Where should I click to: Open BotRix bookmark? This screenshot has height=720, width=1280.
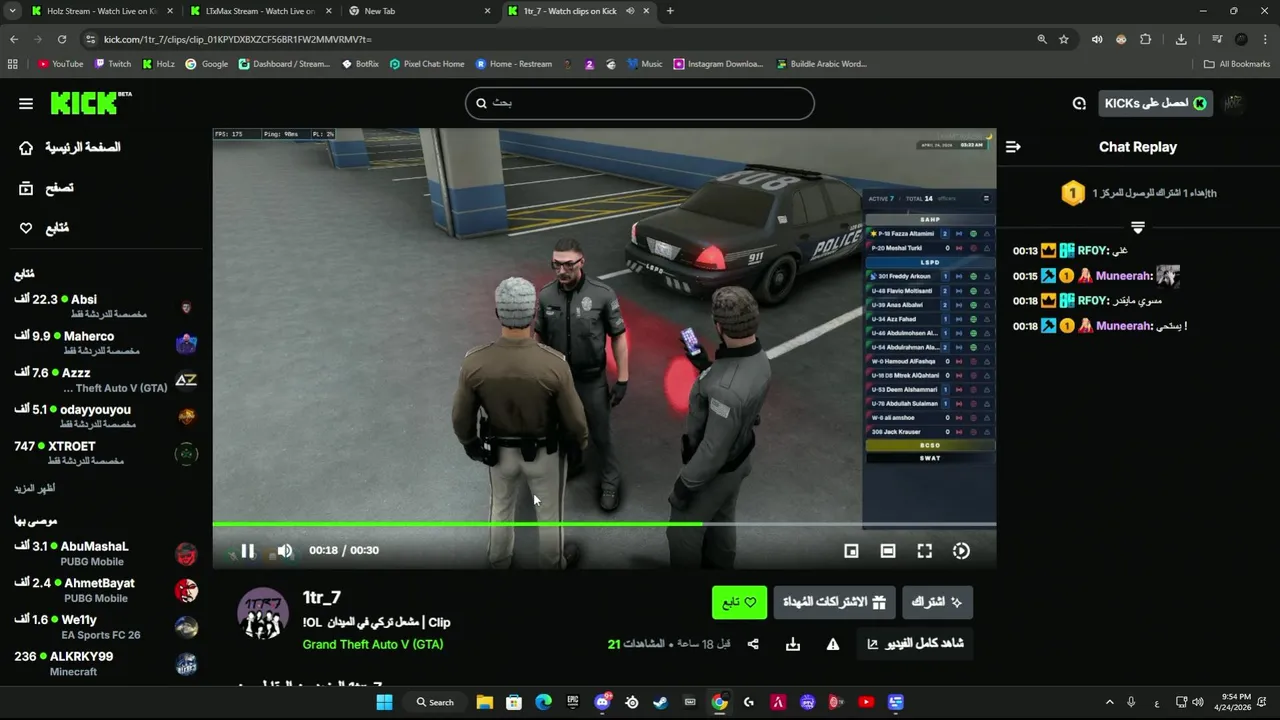tap(360, 64)
